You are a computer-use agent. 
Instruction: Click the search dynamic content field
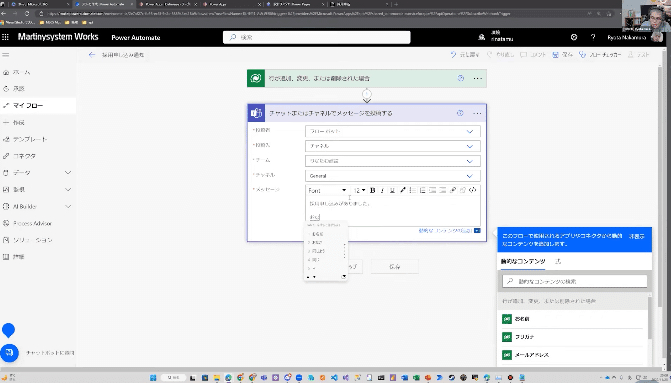click(575, 281)
